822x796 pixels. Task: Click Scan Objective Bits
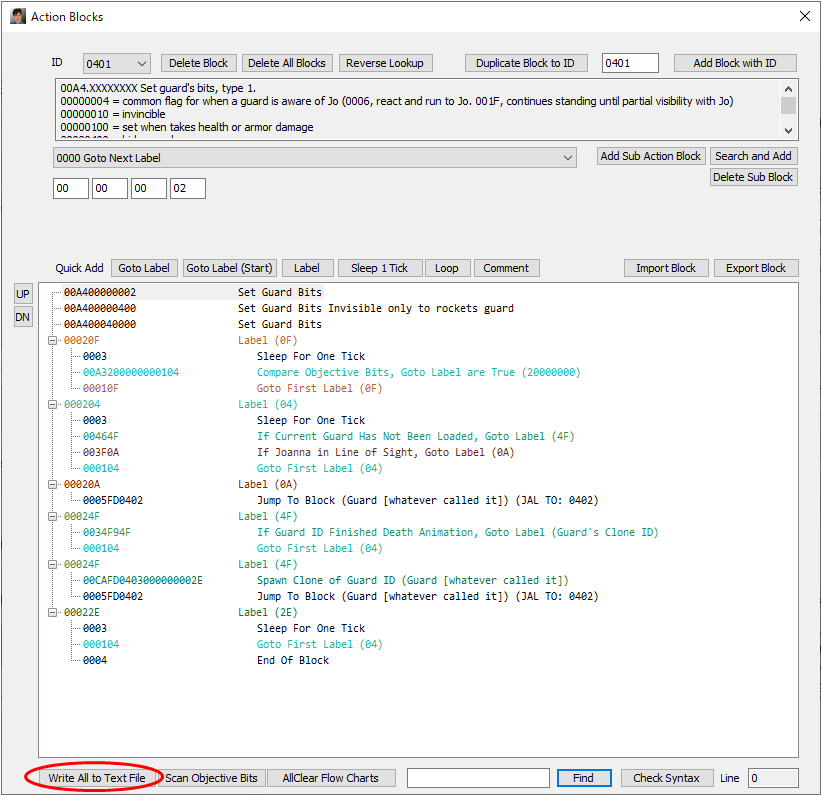coord(211,778)
